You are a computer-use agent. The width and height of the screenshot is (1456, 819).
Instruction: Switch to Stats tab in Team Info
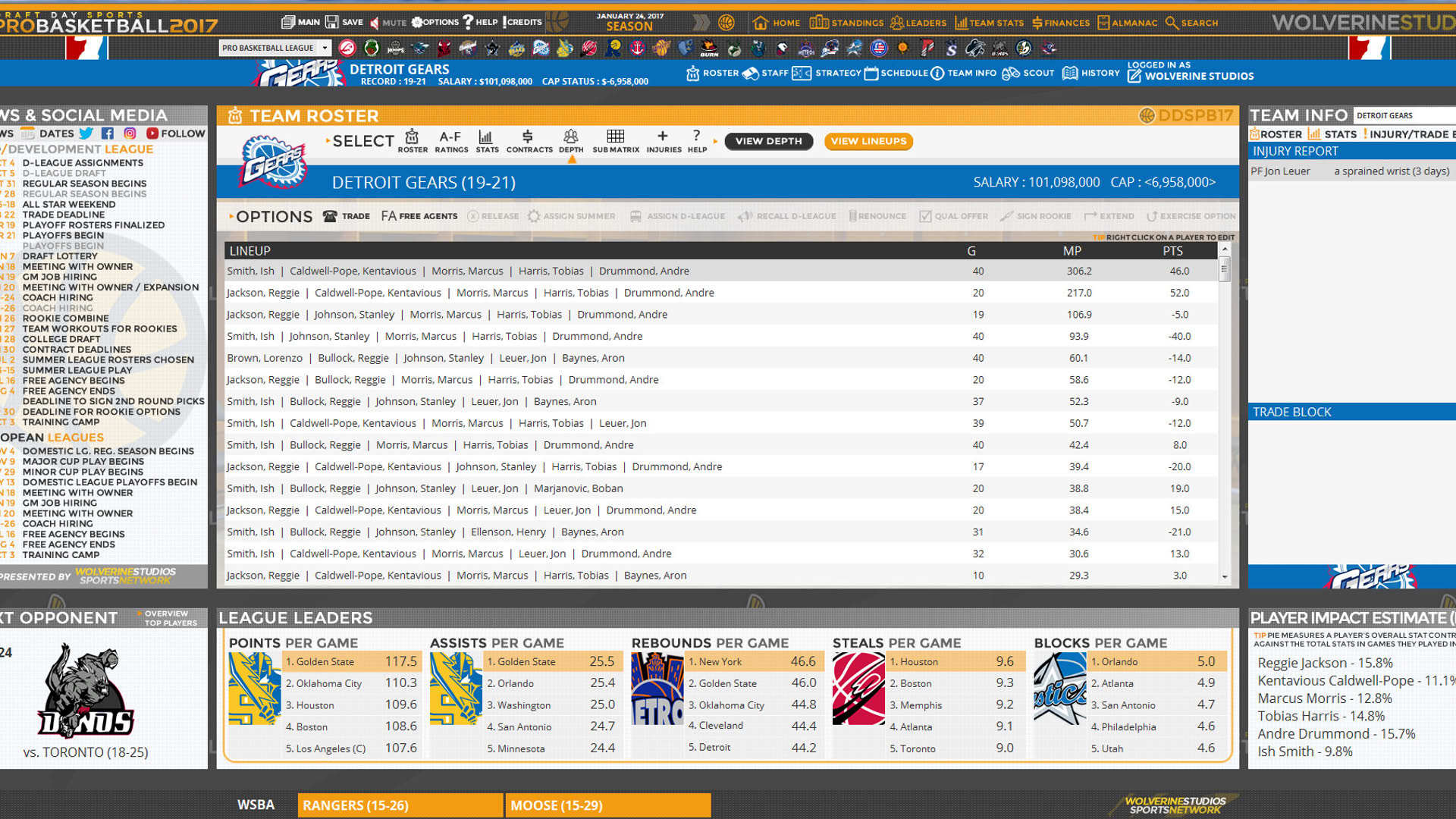point(1332,134)
